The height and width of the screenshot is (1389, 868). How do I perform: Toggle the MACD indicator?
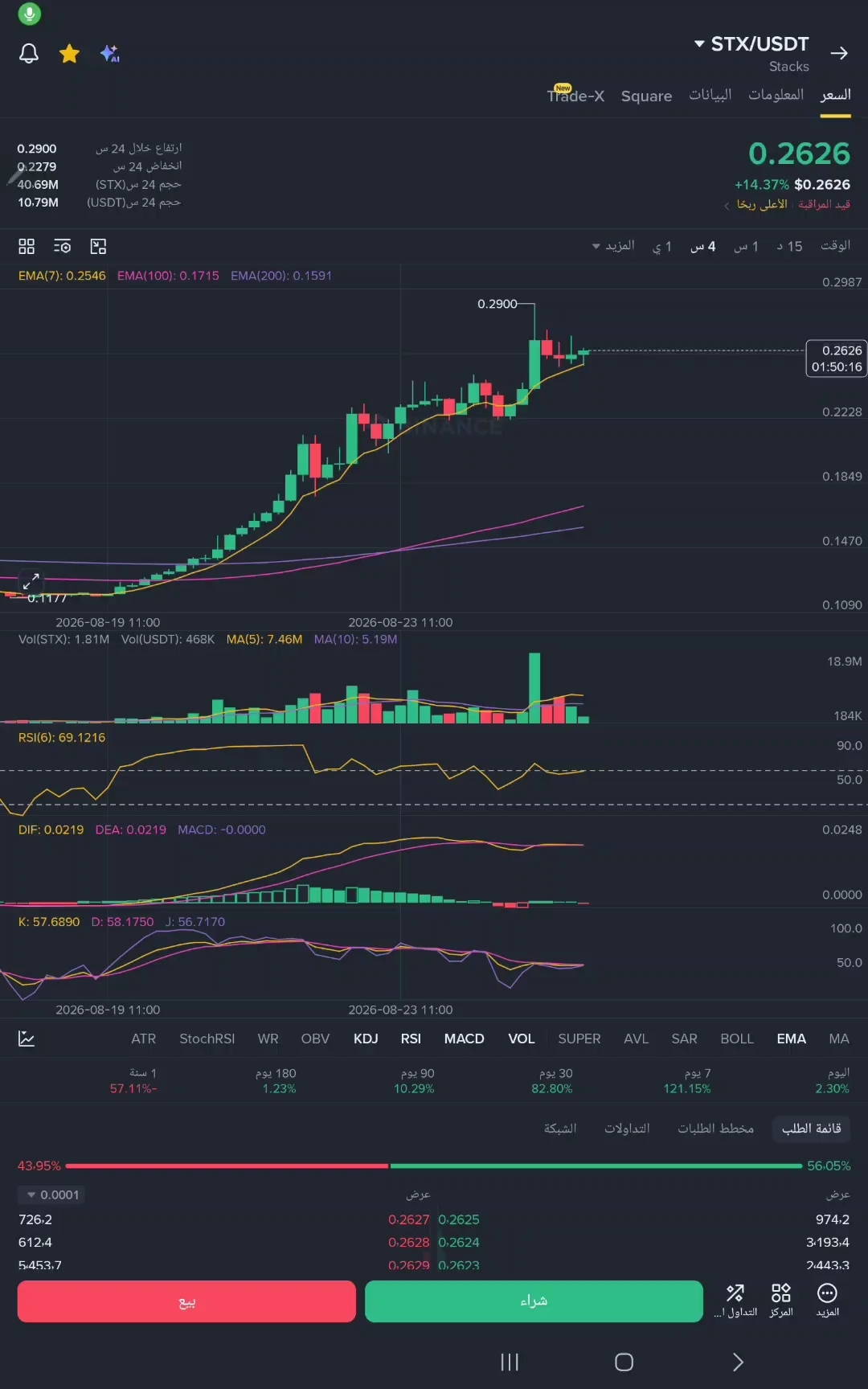pyautogui.click(x=465, y=1039)
